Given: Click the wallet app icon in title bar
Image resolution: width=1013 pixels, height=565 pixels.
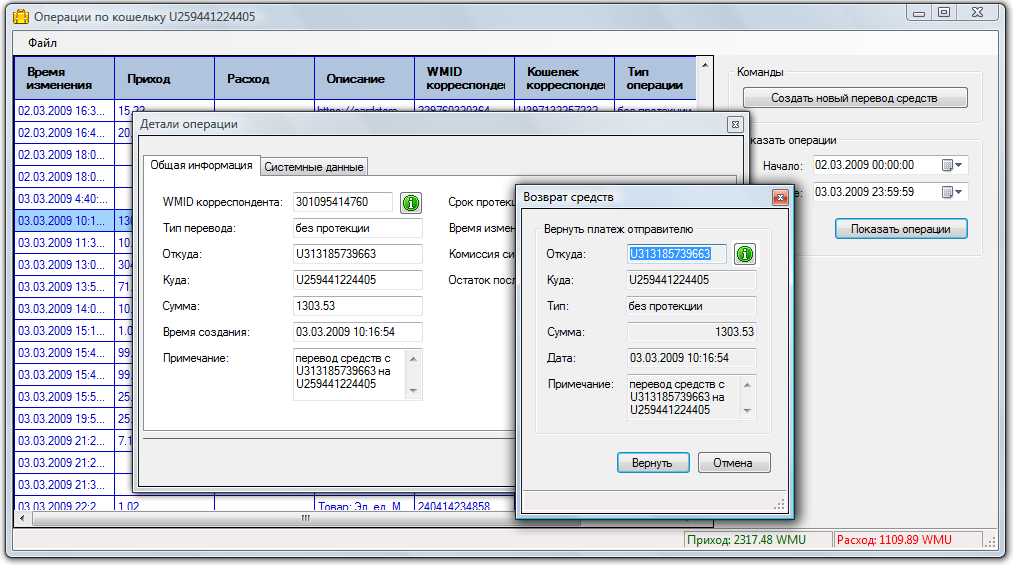Looking at the screenshot, I should [x=19, y=17].
